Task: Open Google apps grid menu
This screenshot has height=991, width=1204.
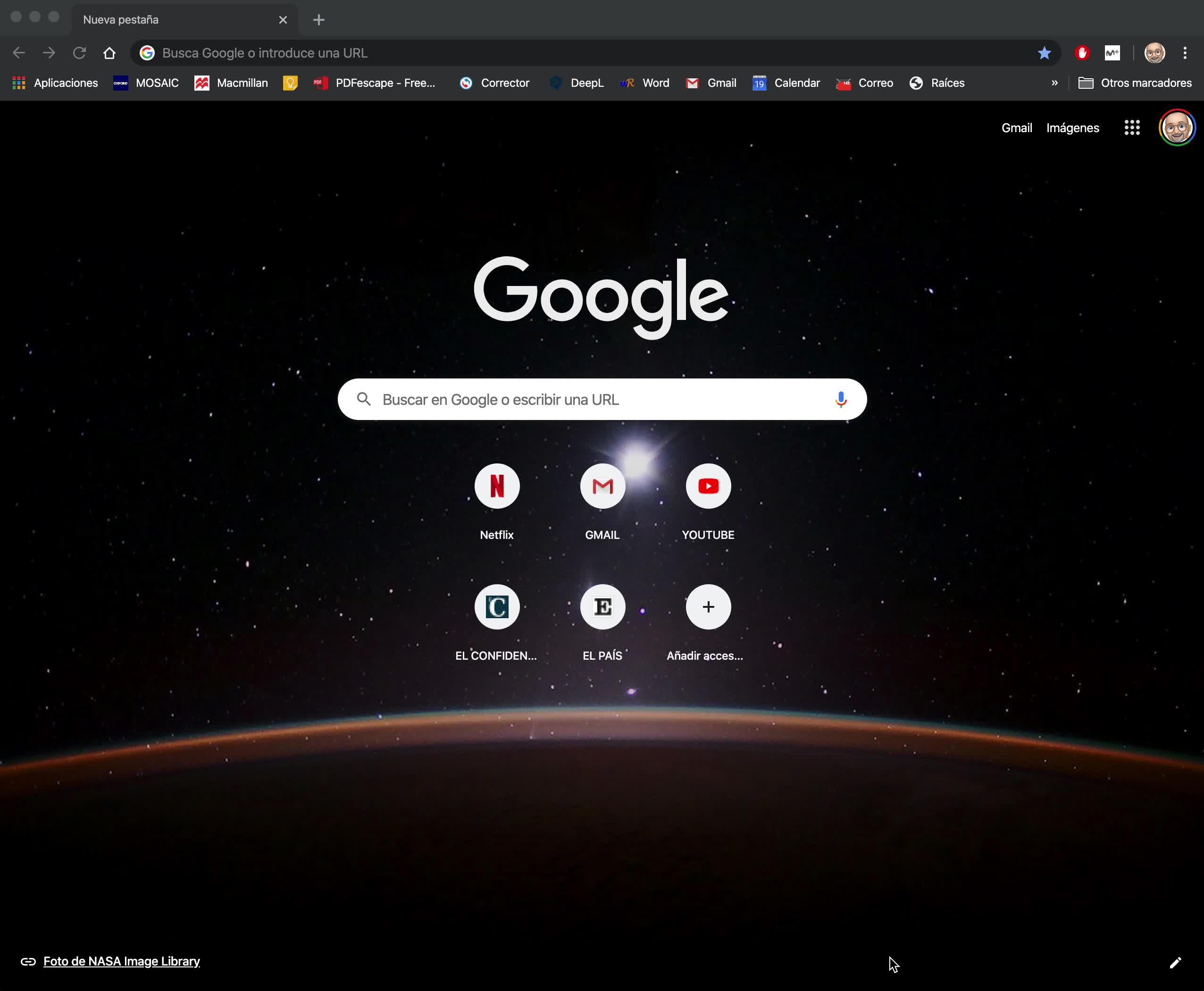Action: point(1131,128)
